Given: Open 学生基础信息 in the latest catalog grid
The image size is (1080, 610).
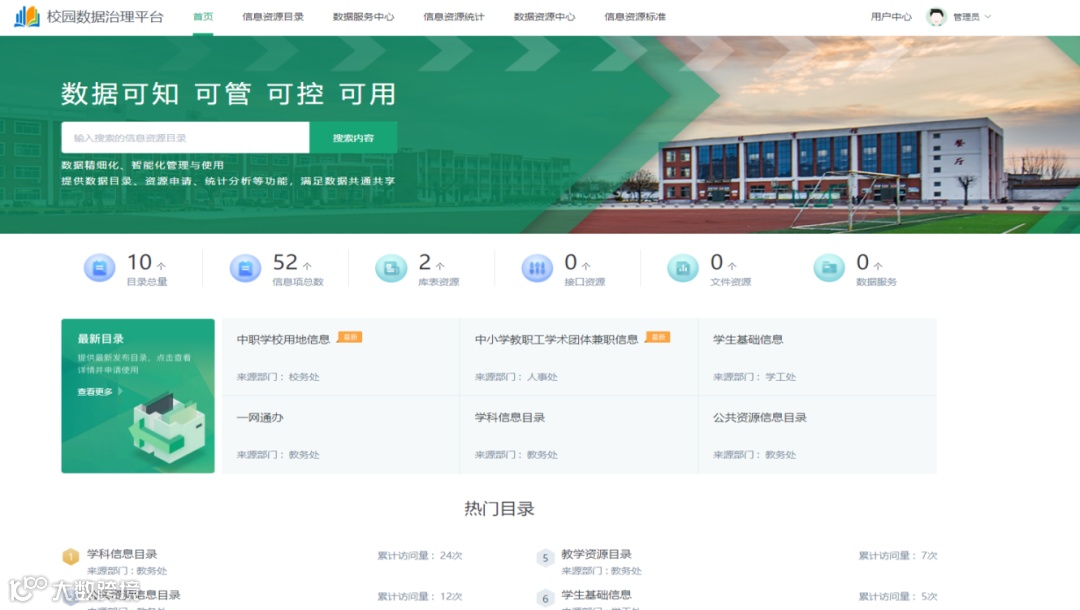Looking at the screenshot, I should [x=748, y=339].
